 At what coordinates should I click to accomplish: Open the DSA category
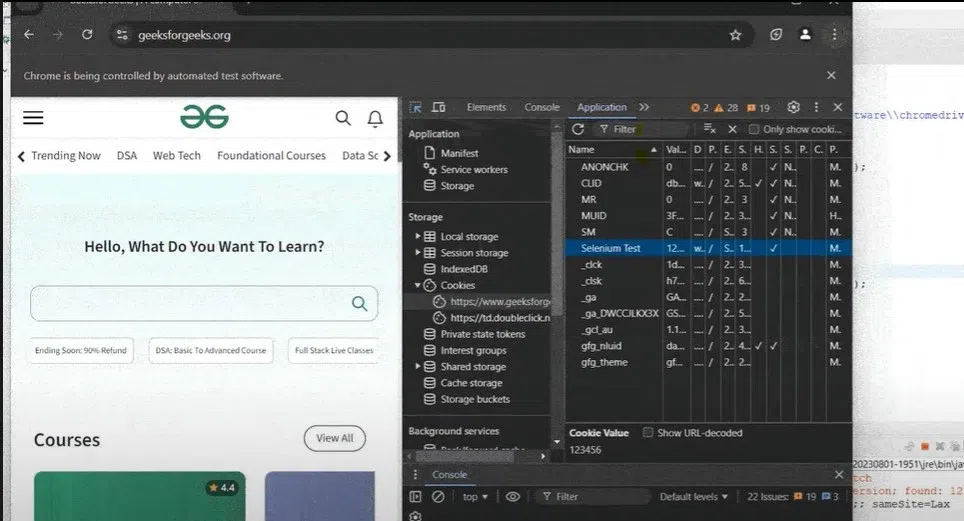tap(127, 156)
